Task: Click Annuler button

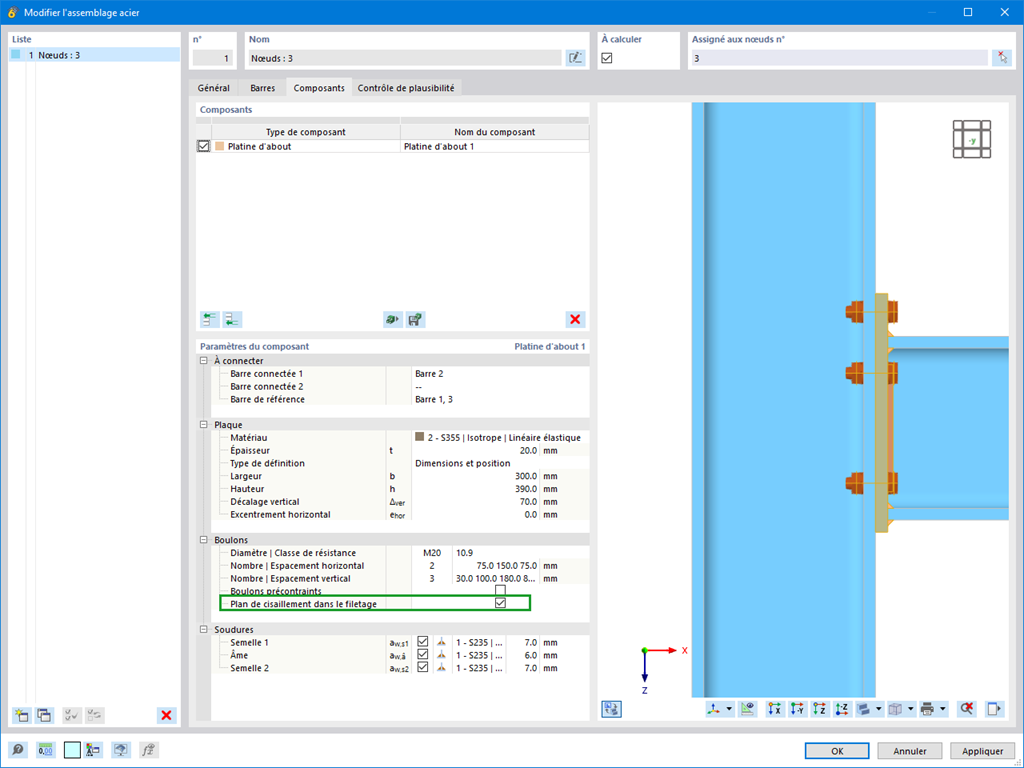Action: [x=910, y=751]
